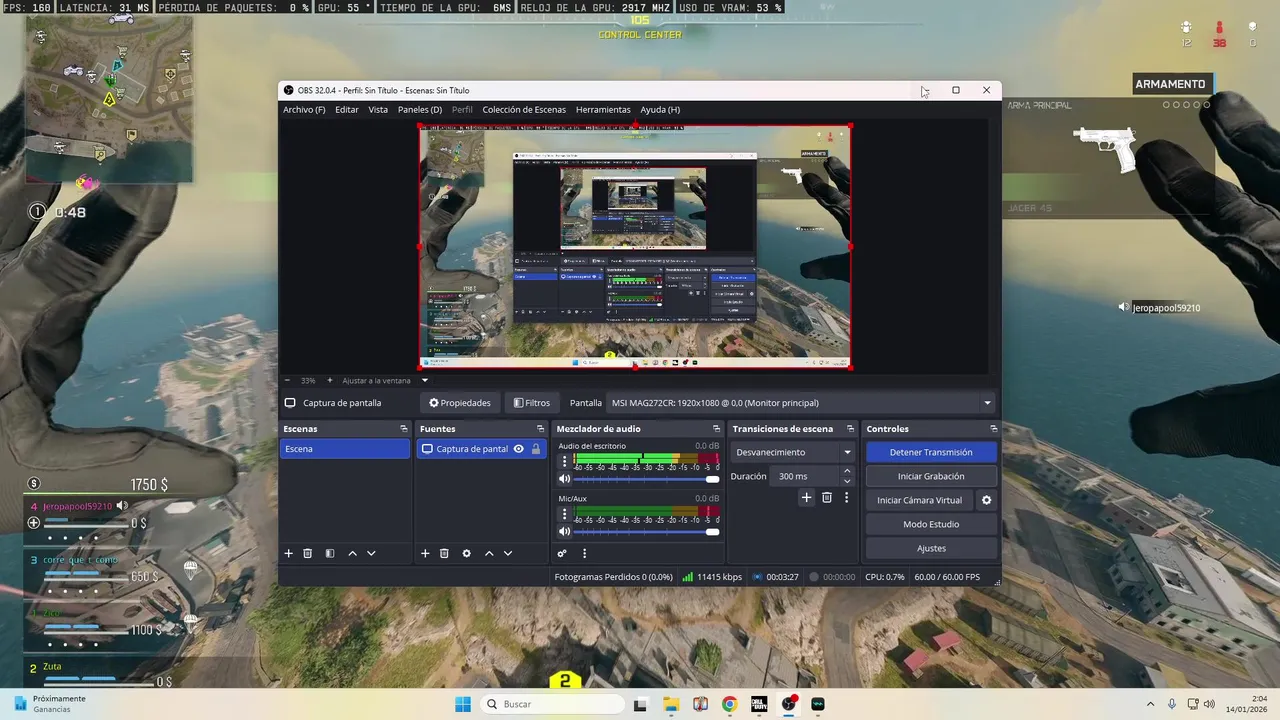Click Audio del escritorio volume slider

(647, 479)
